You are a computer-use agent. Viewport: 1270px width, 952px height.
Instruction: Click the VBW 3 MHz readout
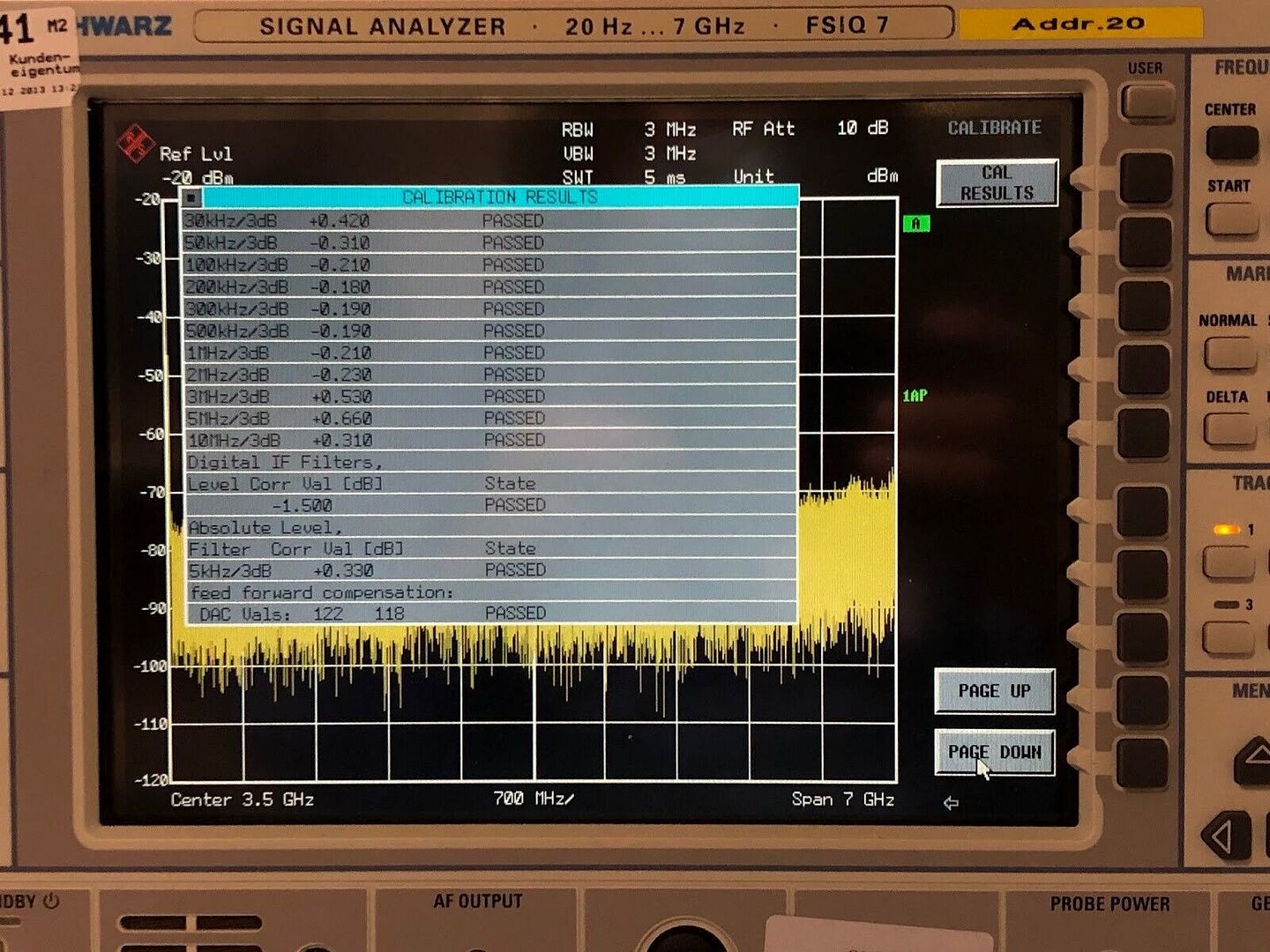coord(630,153)
